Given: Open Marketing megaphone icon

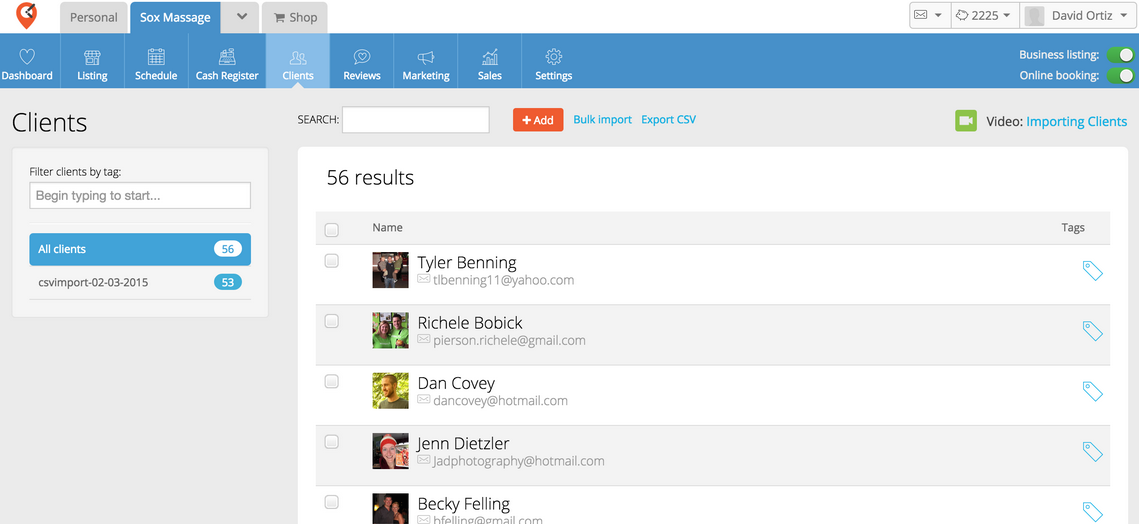Looking at the screenshot, I should tap(426, 58).
